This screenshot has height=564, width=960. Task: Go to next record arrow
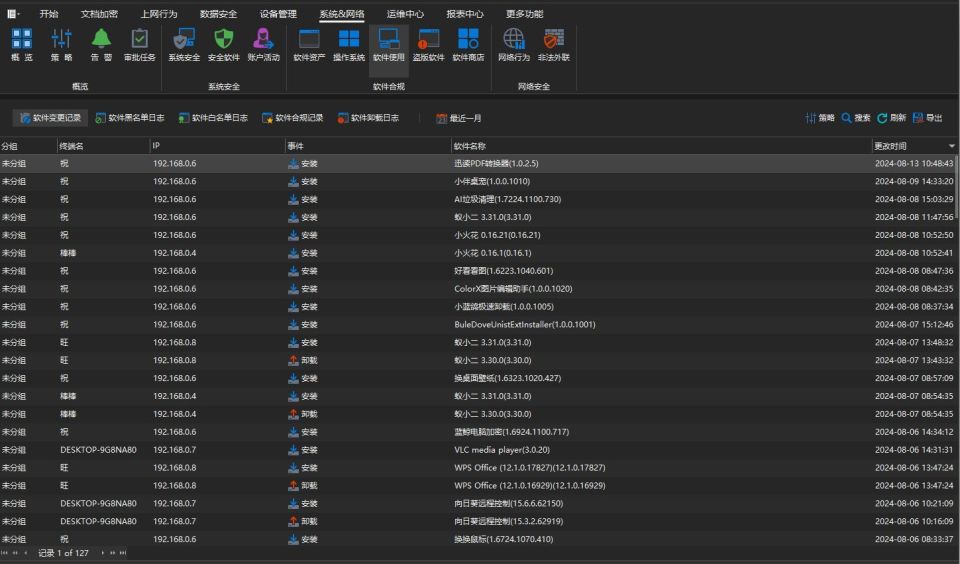102,553
